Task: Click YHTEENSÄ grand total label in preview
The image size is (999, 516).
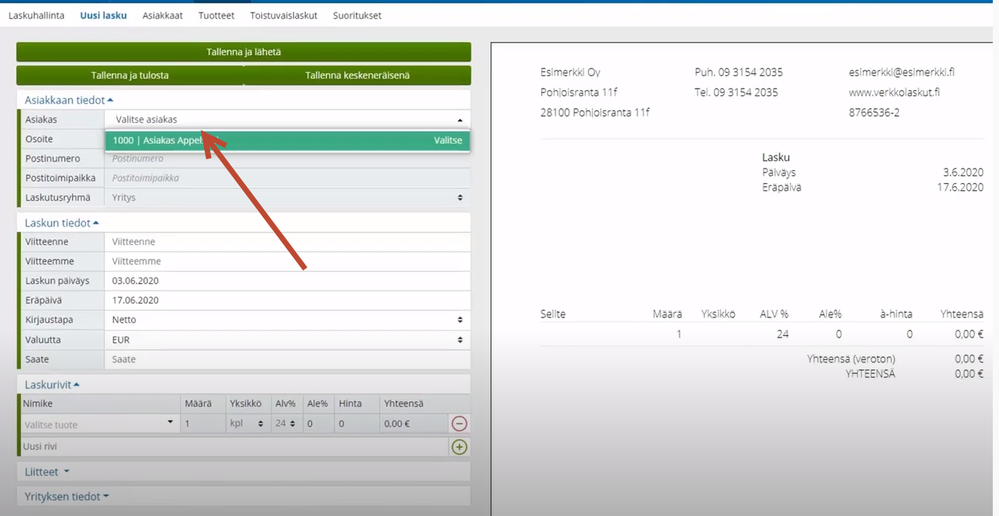Action: (870, 374)
